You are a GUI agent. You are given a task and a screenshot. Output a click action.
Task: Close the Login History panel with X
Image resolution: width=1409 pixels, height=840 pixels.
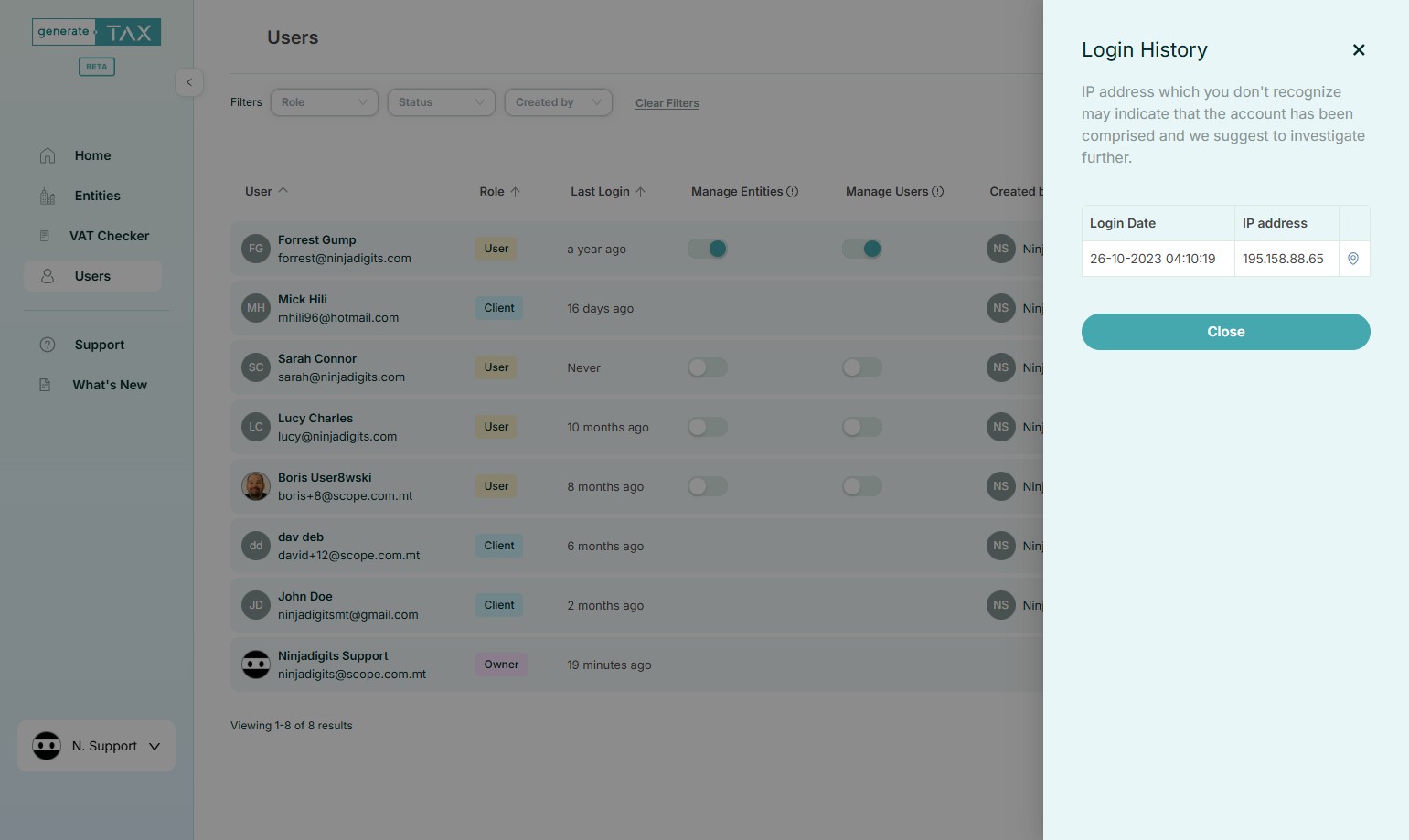point(1359,50)
